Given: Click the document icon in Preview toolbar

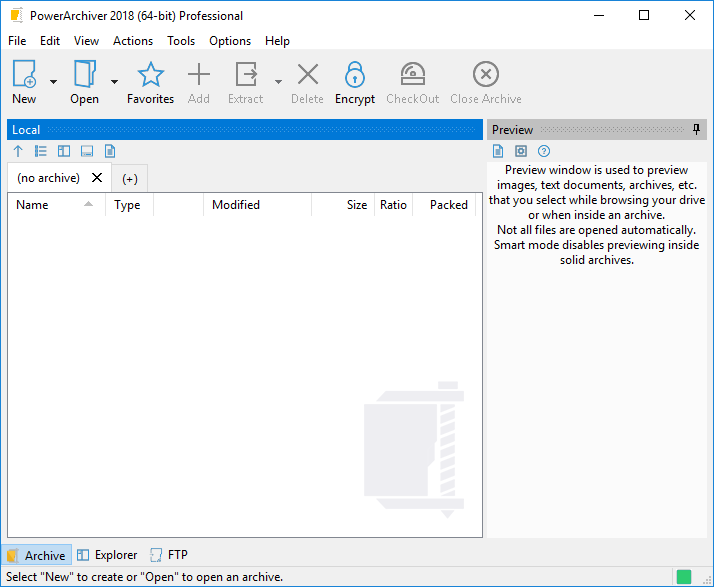Looking at the screenshot, I should [x=498, y=151].
